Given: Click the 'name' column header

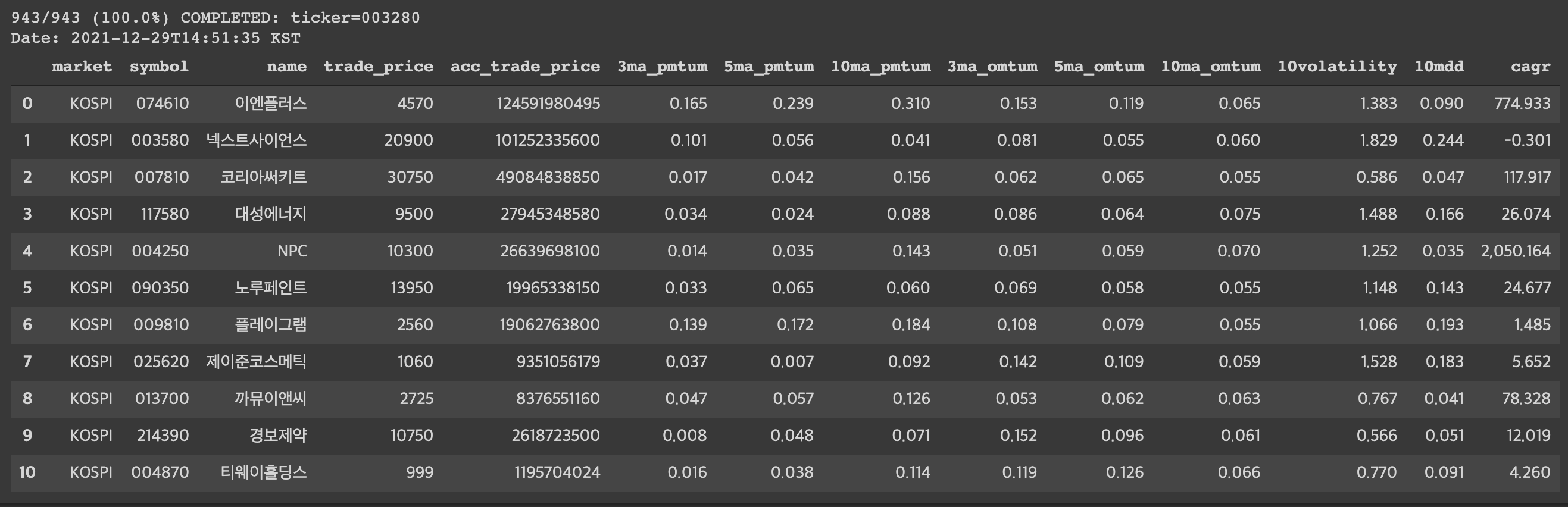Looking at the screenshot, I should click(x=287, y=66).
